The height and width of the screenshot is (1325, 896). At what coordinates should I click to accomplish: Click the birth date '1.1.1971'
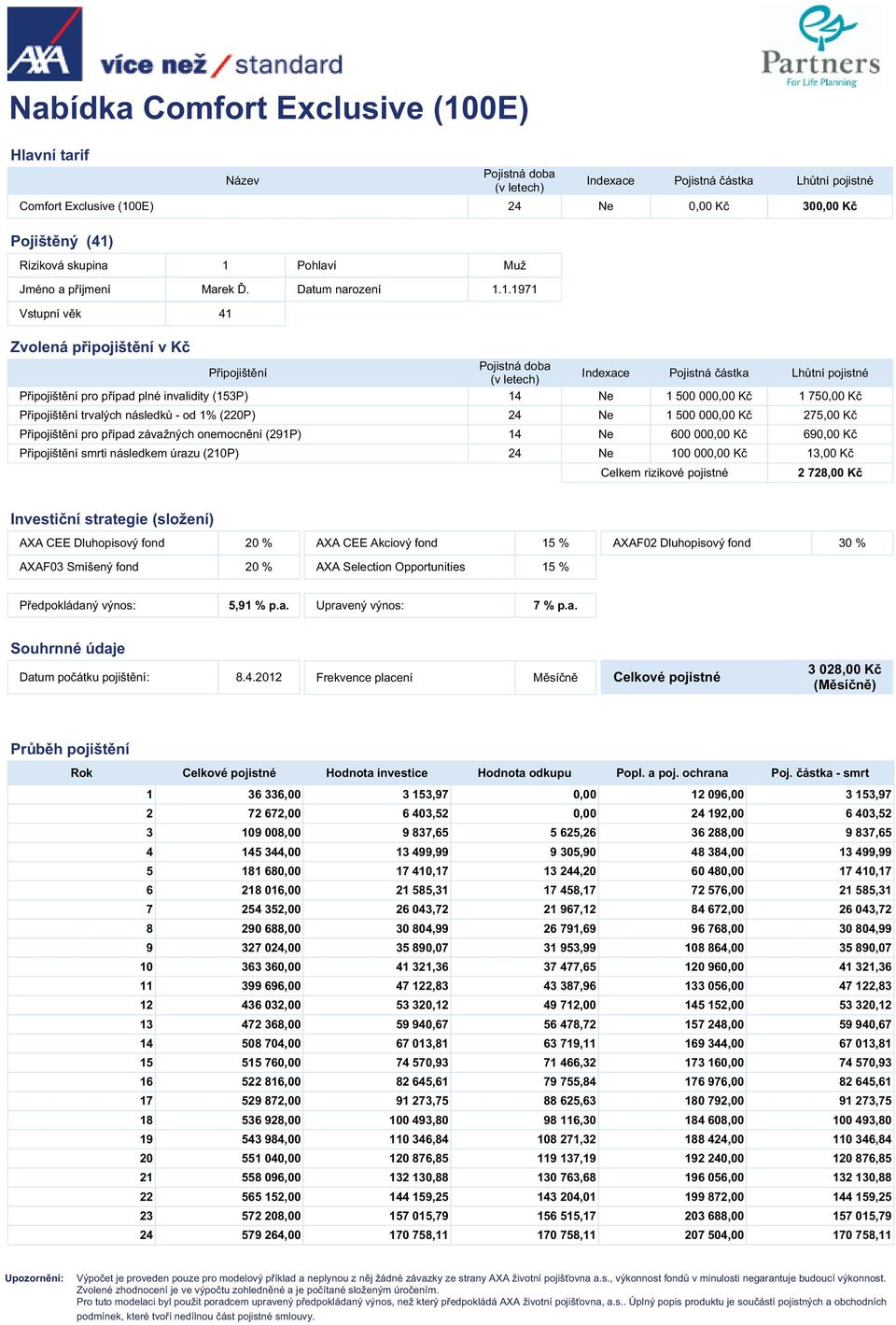point(514,289)
